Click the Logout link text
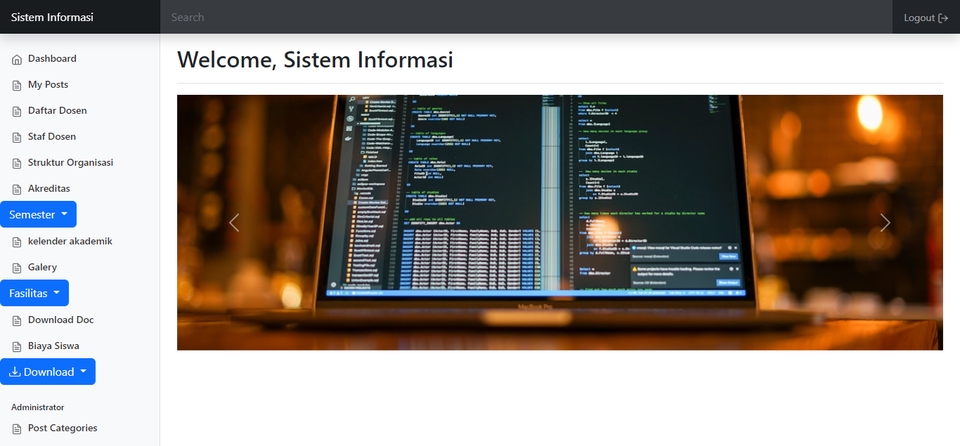Screen dimensions: 960x446 pyautogui.click(x=919, y=18)
